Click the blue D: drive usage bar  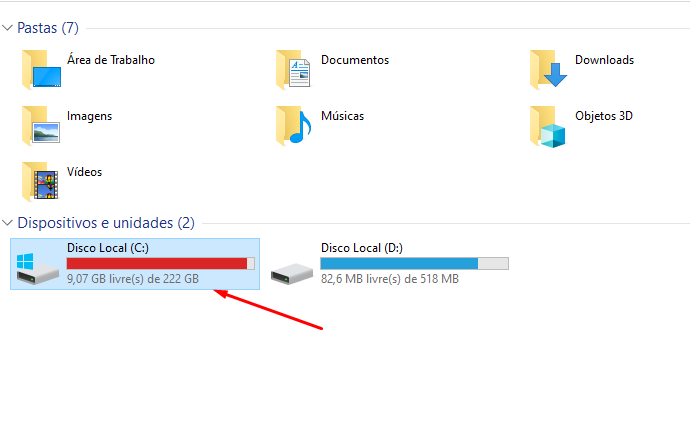[415, 263]
